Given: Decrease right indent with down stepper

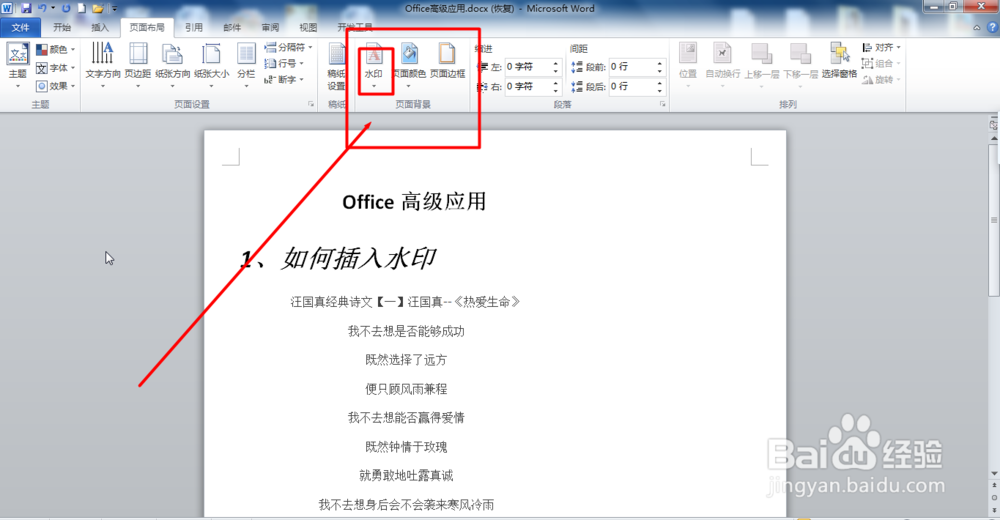Looking at the screenshot, I should tap(556, 90).
